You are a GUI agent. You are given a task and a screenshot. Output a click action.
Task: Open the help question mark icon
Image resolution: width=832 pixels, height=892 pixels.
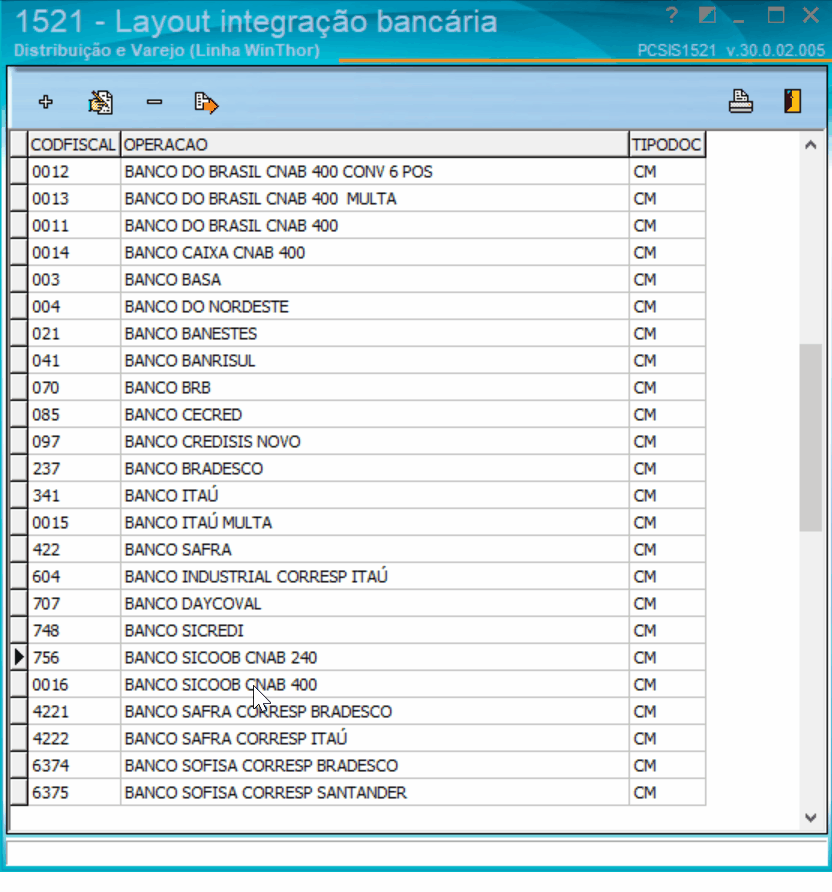tap(672, 16)
